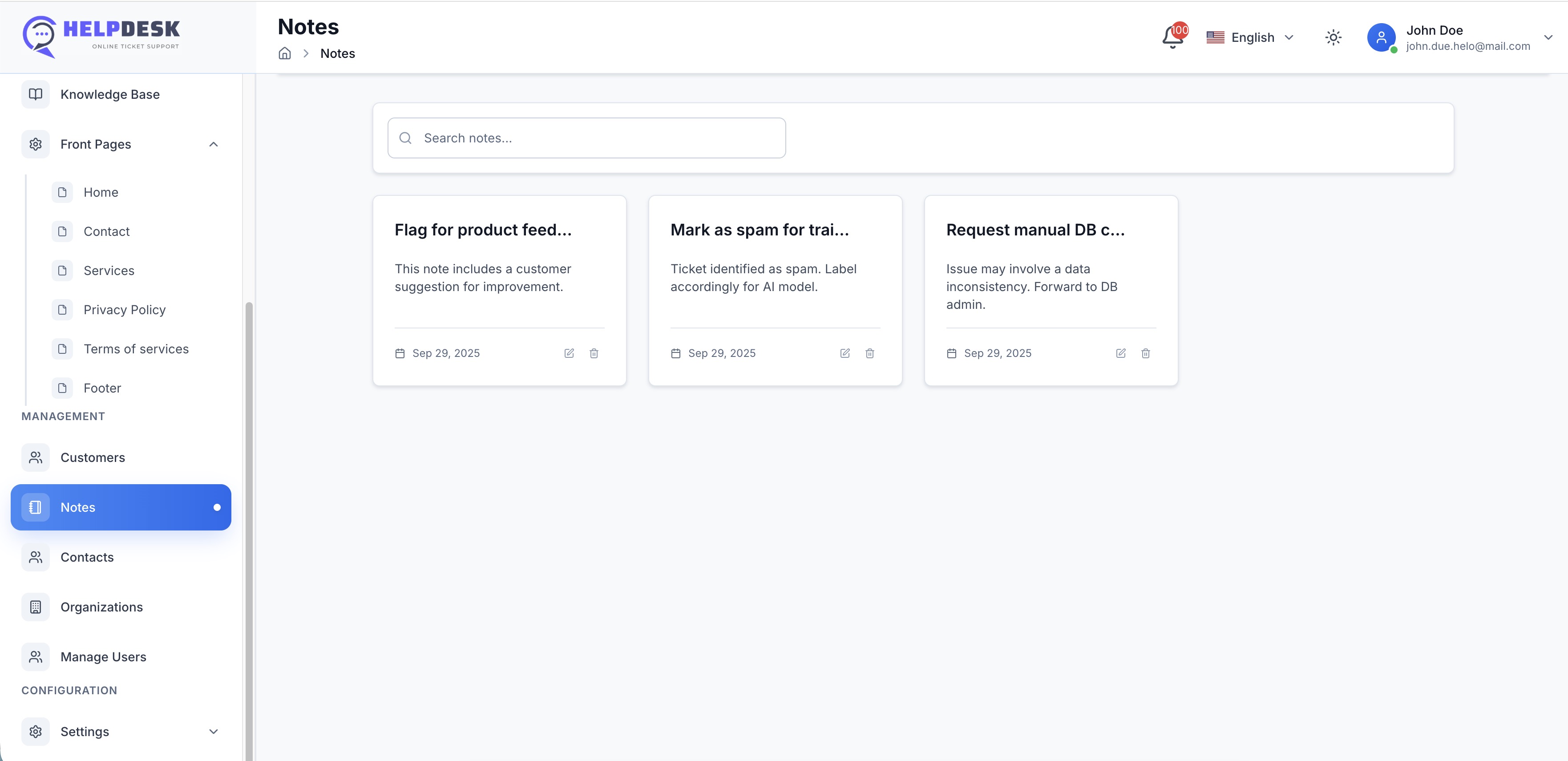Click the search magnifier icon
The height and width of the screenshot is (761, 1568).
point(405,138)
